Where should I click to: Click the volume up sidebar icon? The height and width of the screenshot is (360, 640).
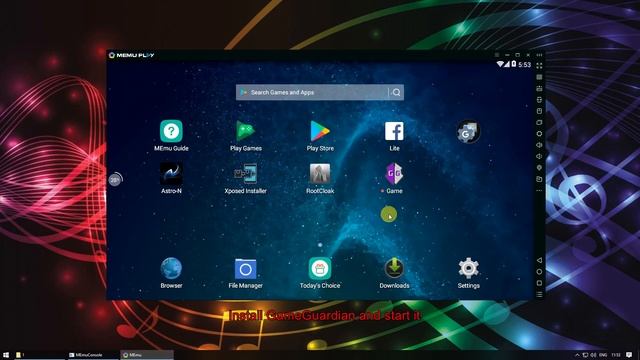coord(539,145)
